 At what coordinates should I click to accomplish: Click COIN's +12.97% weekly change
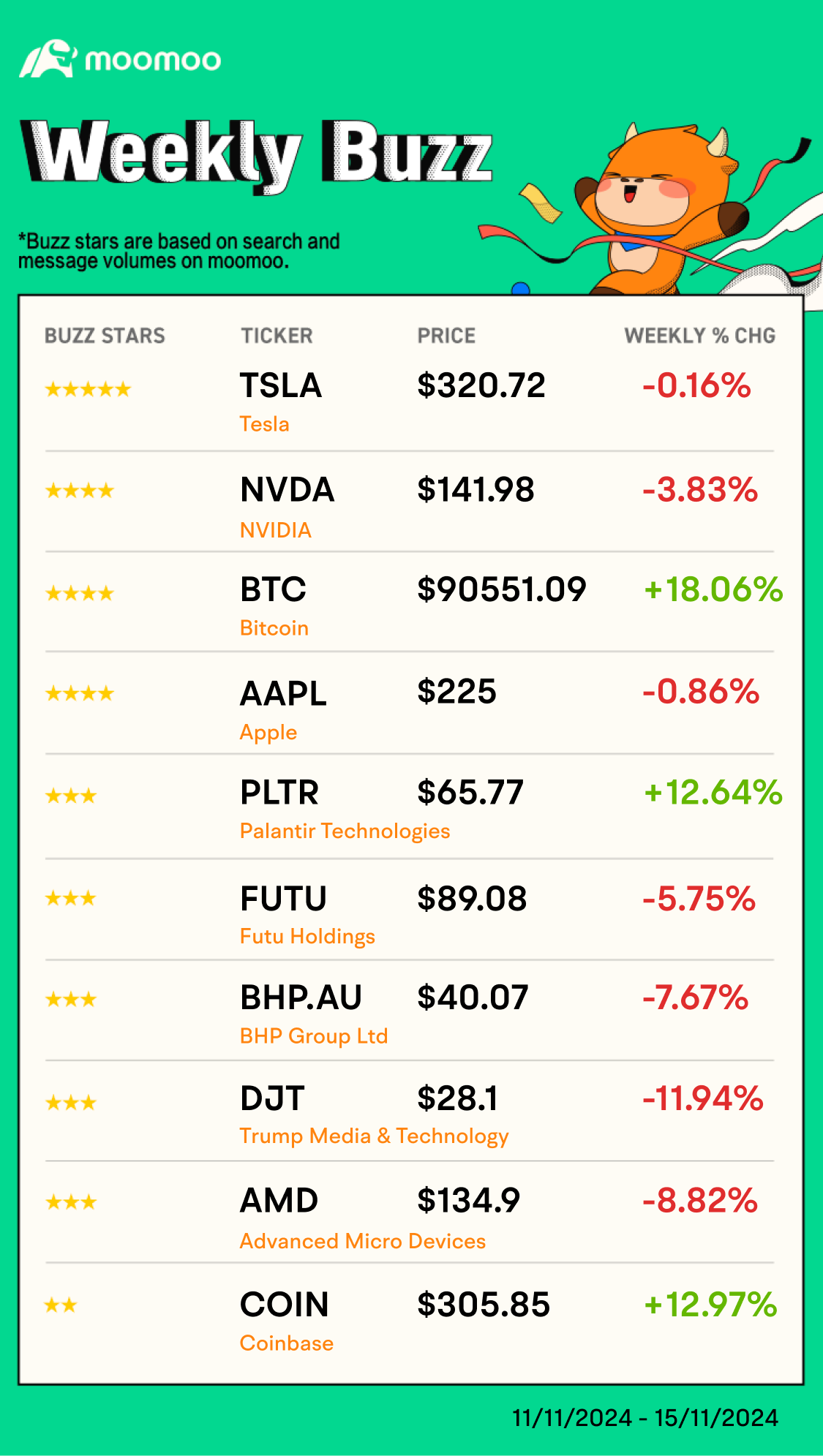710,1305
